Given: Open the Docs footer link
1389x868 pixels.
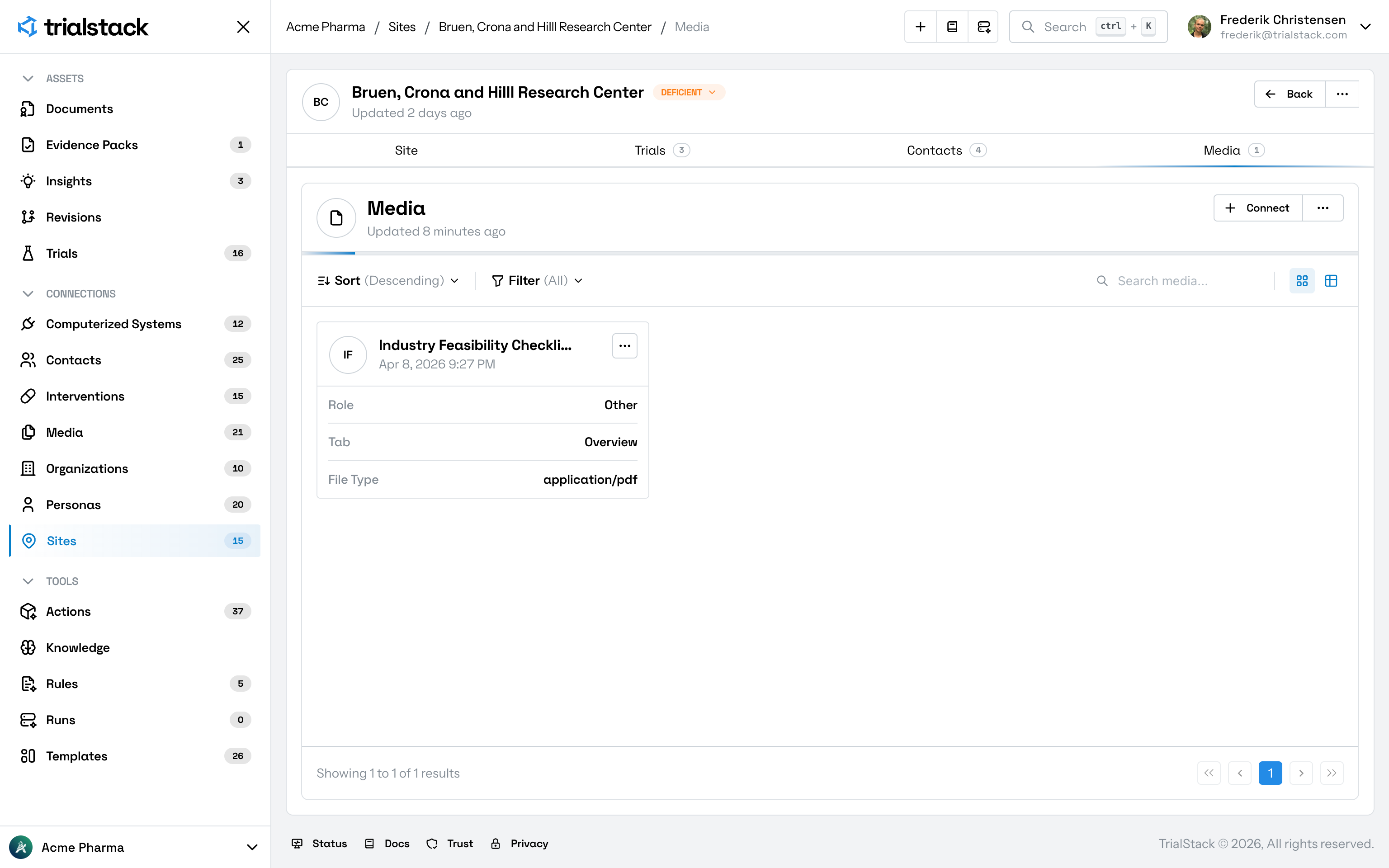Looking at the screenshot, I should click(x=387, y=843).
